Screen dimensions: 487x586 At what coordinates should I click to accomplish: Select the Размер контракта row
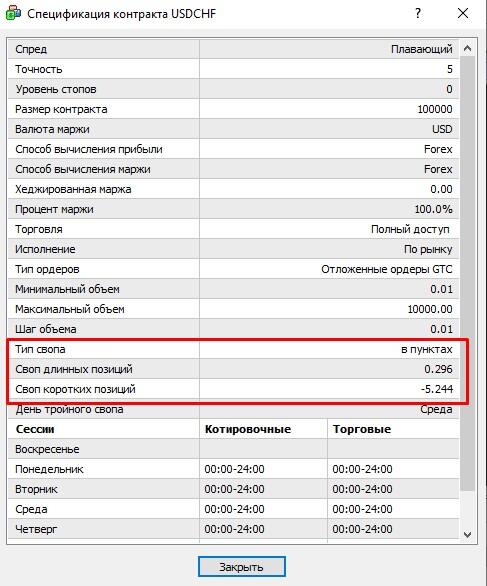(234, 109)
